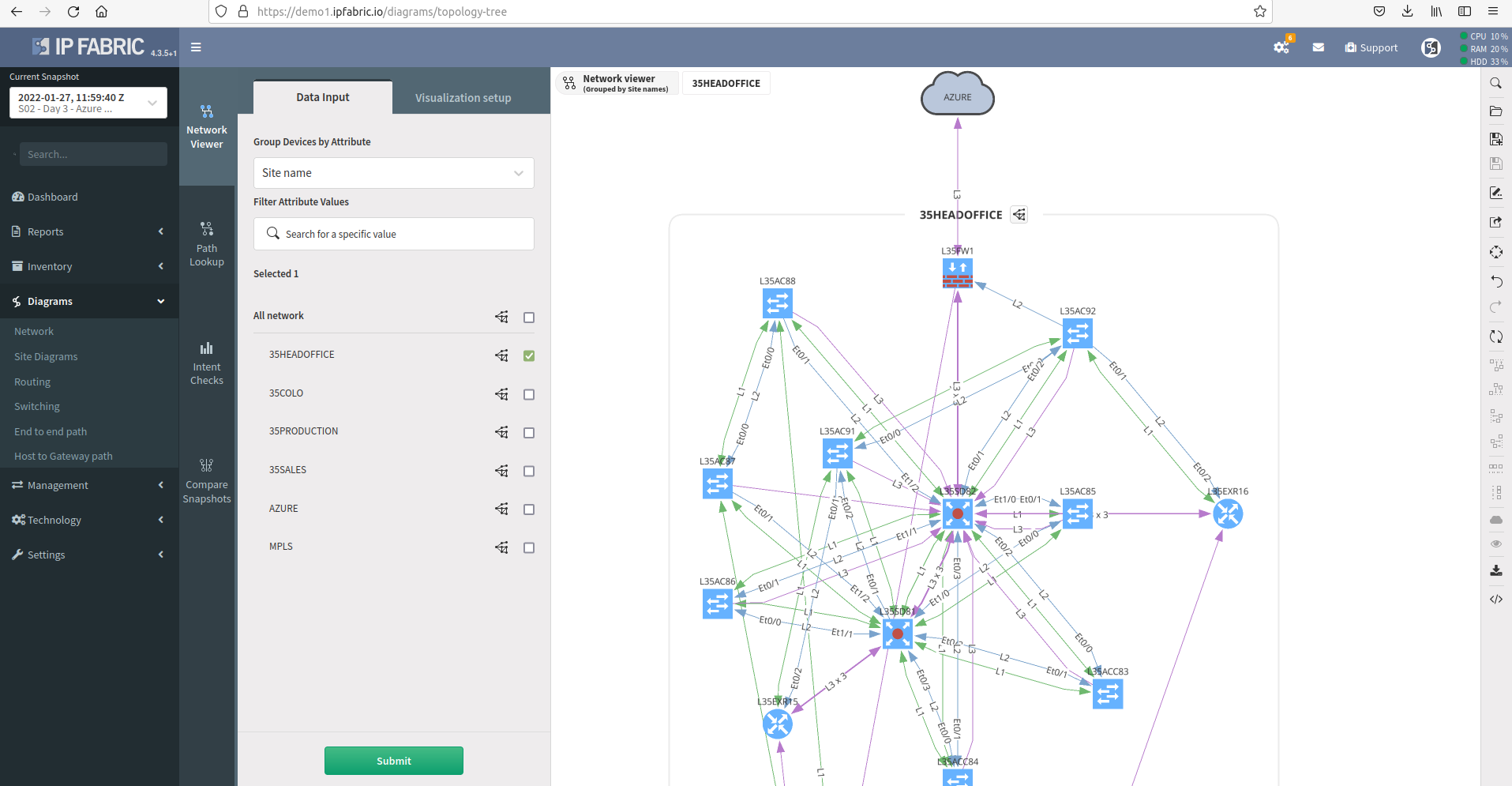Click the save-as icon in right toolbar
Image resolution: width=1512 pixels, height=786 pixels.
pyautogui.click(x=1495, y=139)
